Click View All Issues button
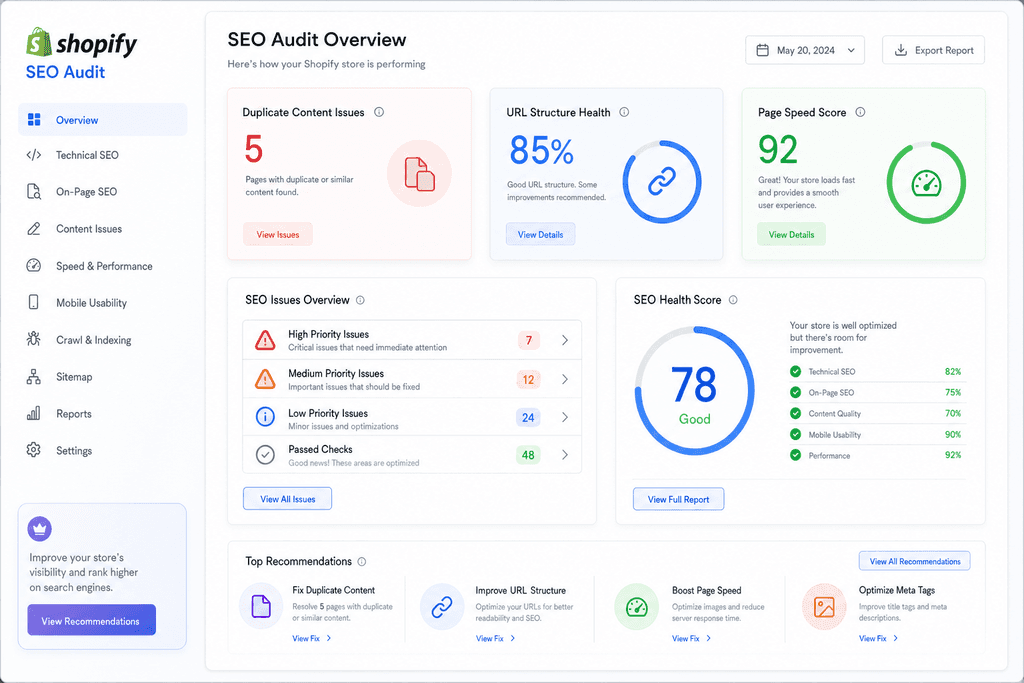The width and height of the screenshot is (1024, 683). [287, 499]
